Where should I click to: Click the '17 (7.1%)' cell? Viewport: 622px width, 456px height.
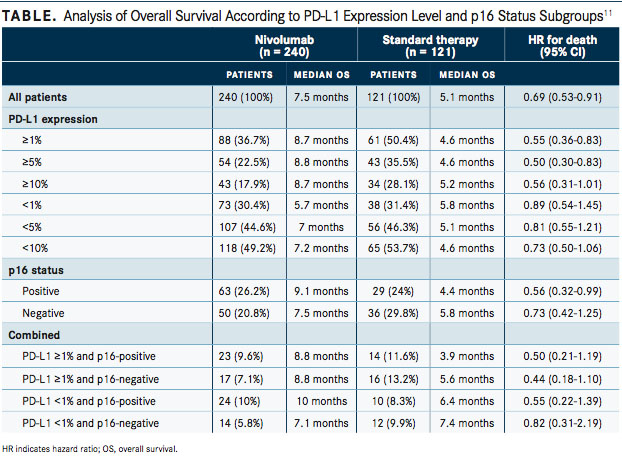click(241, 379)
